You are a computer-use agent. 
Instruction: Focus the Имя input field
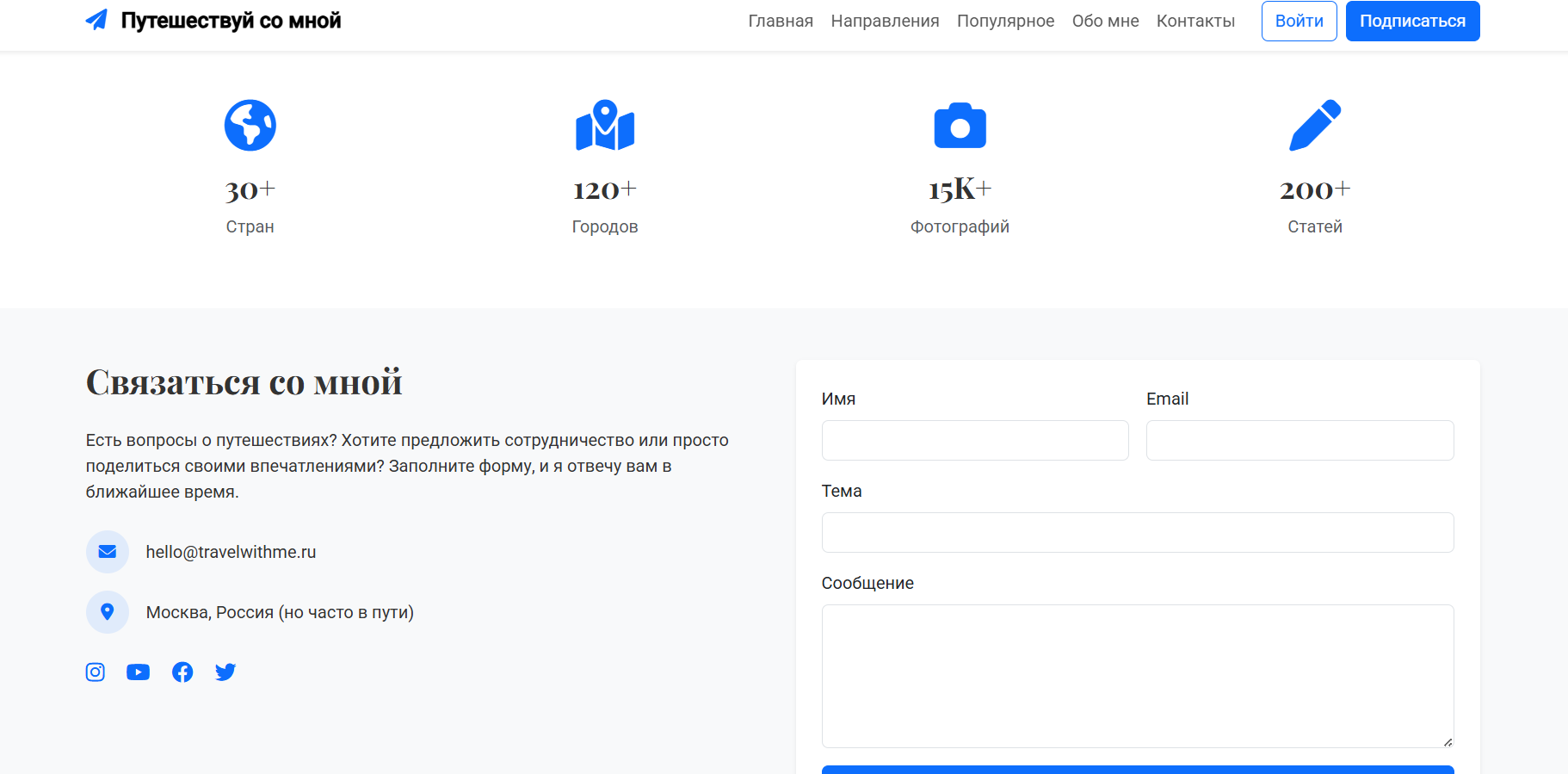click(975, 440)
